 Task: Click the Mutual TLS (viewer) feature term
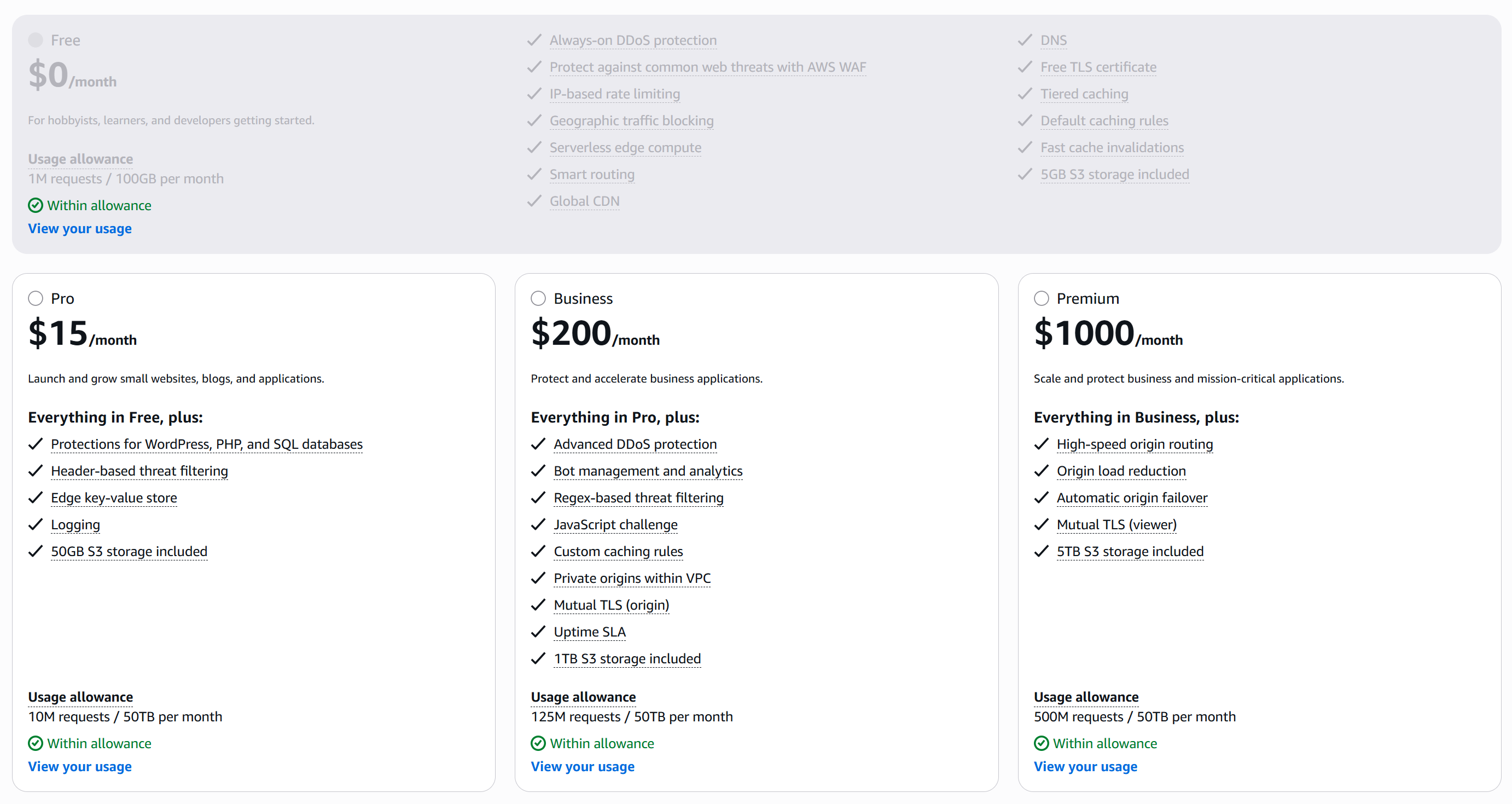tap(1116, 524)
